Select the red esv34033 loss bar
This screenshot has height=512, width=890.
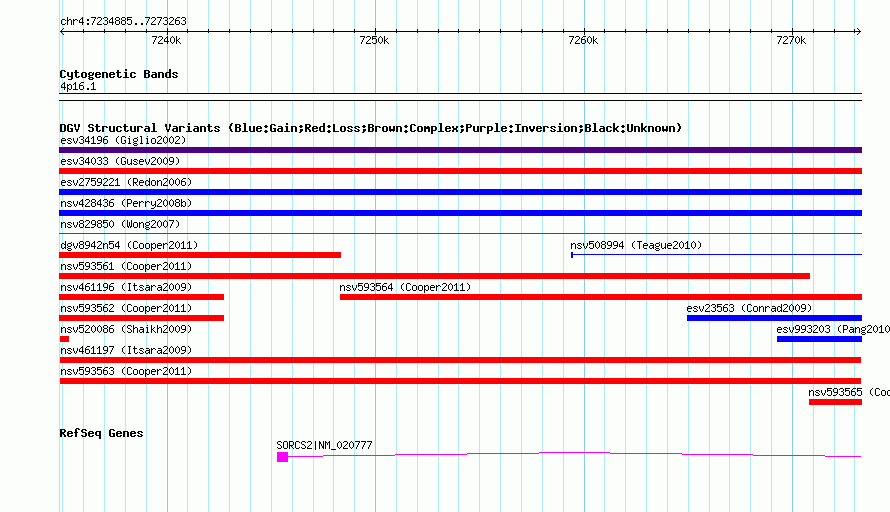460,171
